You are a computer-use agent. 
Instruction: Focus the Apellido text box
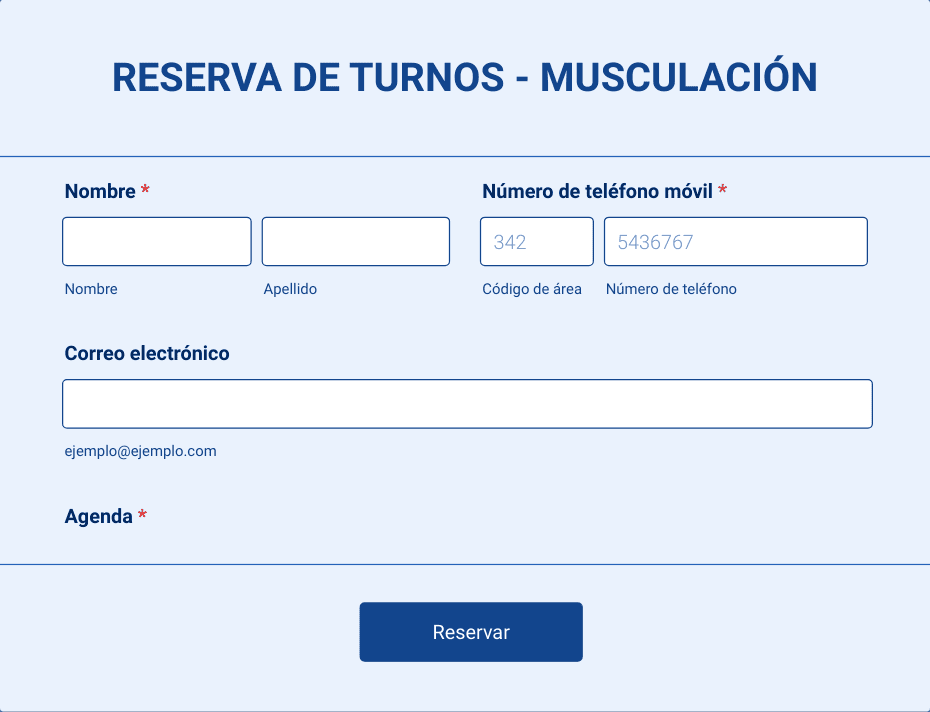[355, 242]
